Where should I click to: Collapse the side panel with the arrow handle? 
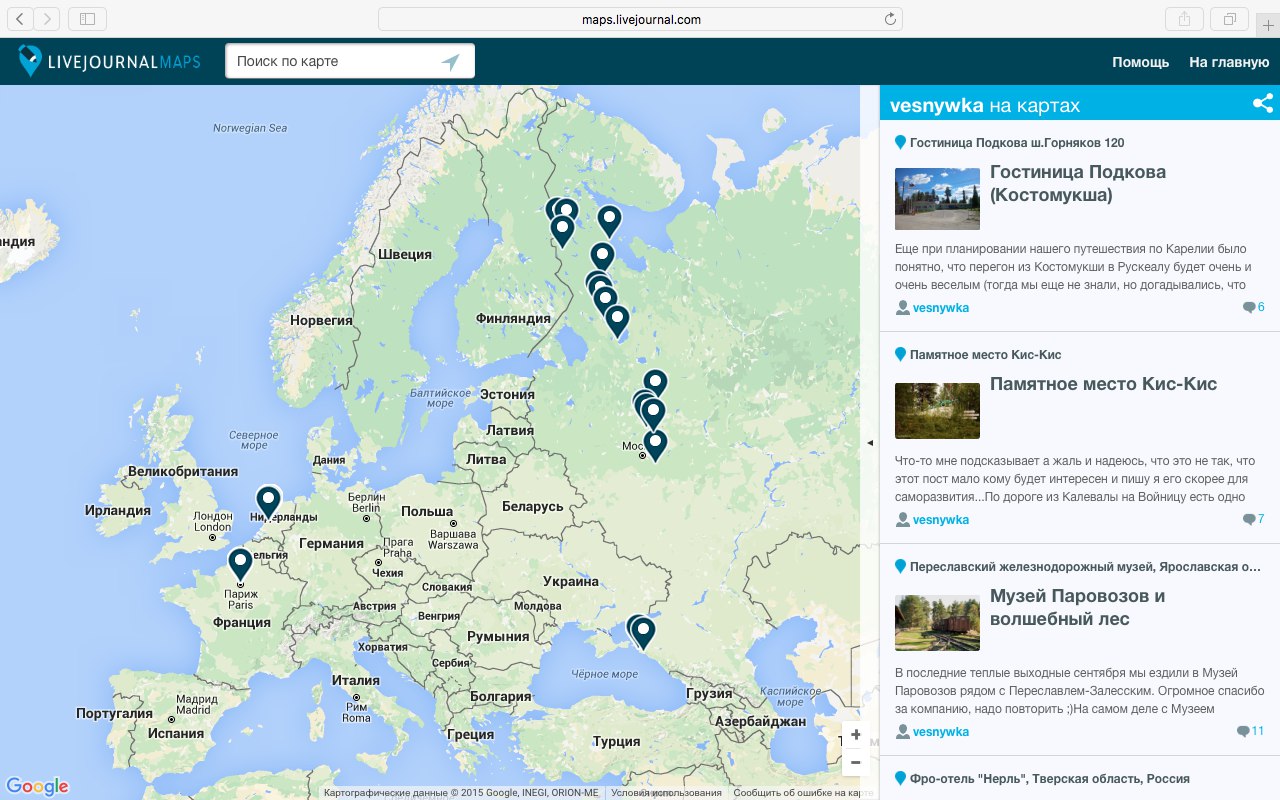[870, 442]
